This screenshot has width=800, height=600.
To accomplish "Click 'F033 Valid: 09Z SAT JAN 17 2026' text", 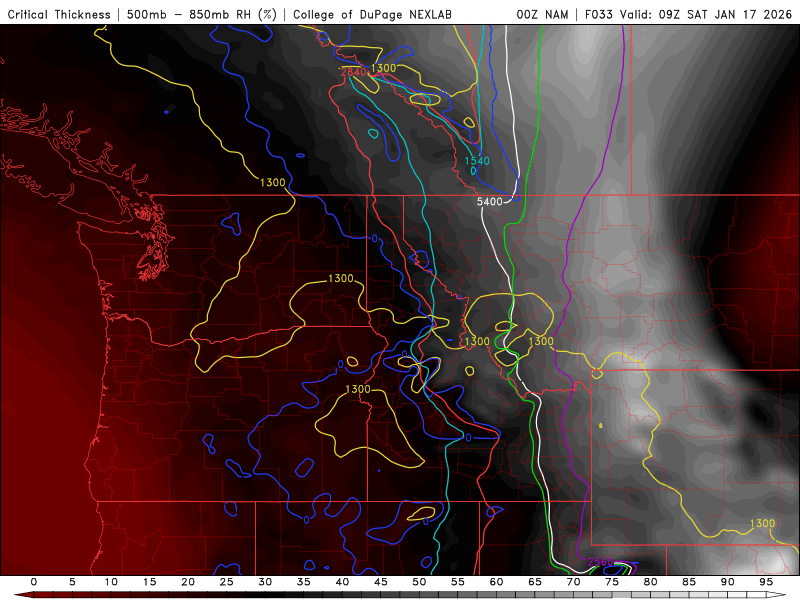I will 688,14.
